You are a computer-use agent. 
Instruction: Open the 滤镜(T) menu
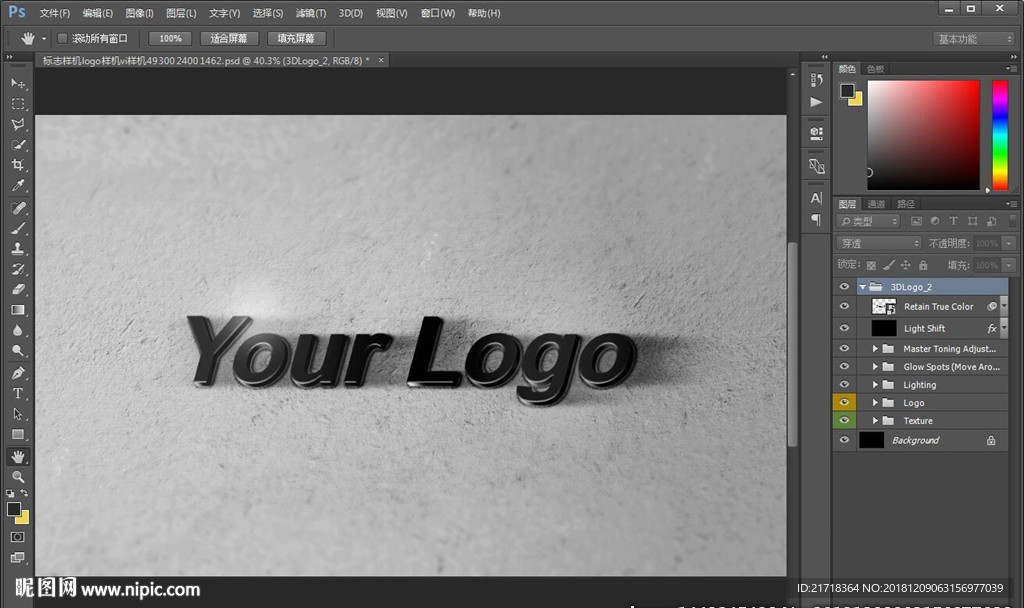pyautogui.click(x=311, y=13)
